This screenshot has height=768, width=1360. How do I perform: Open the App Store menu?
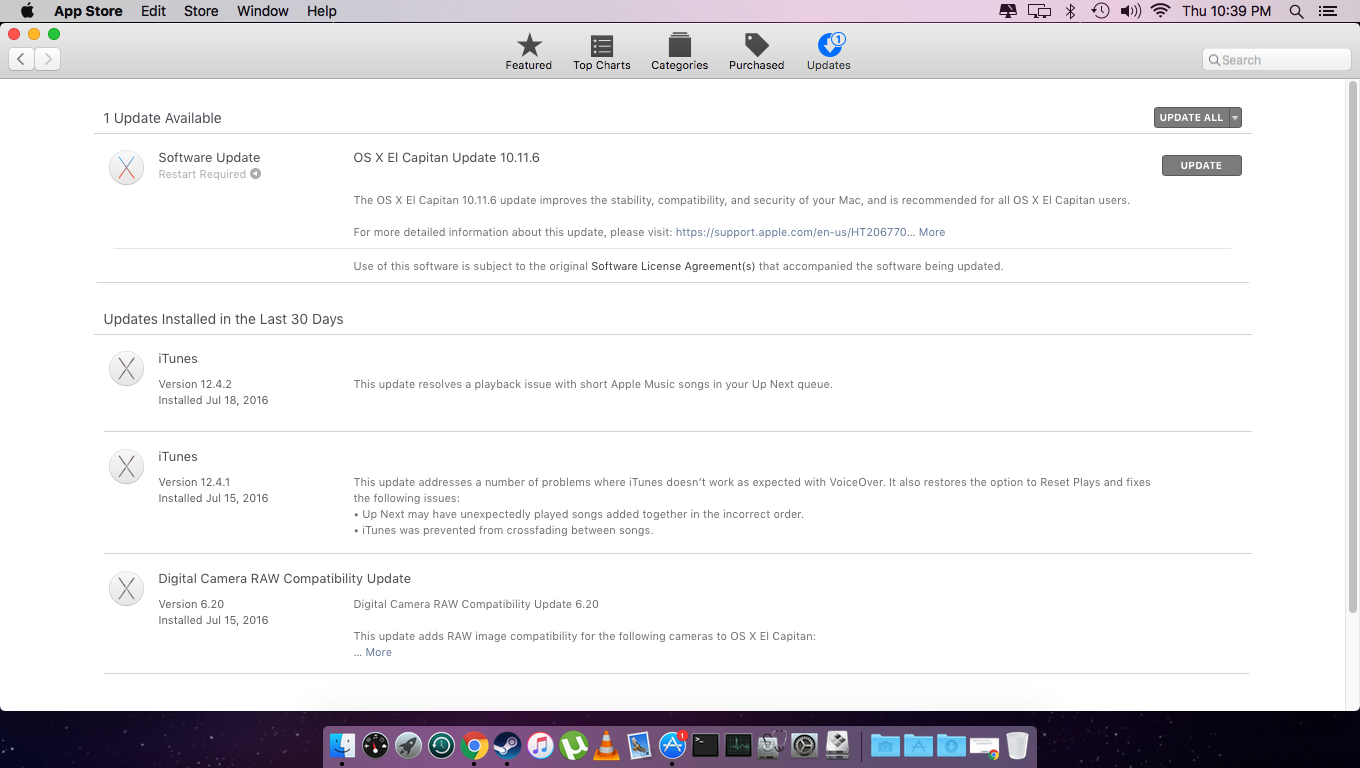88,11
